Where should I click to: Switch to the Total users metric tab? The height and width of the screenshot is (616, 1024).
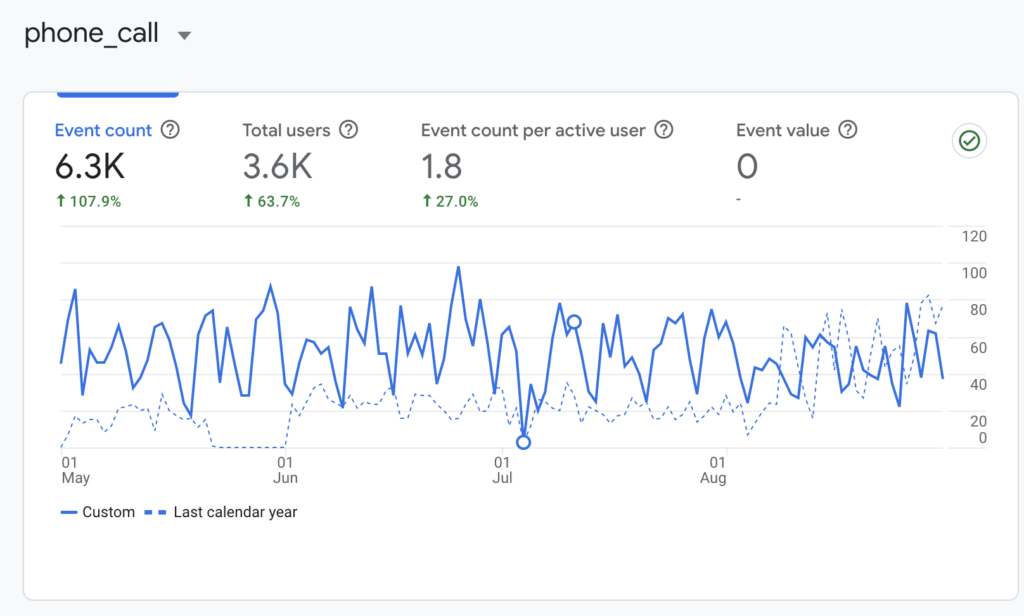(x=286, y=130)
